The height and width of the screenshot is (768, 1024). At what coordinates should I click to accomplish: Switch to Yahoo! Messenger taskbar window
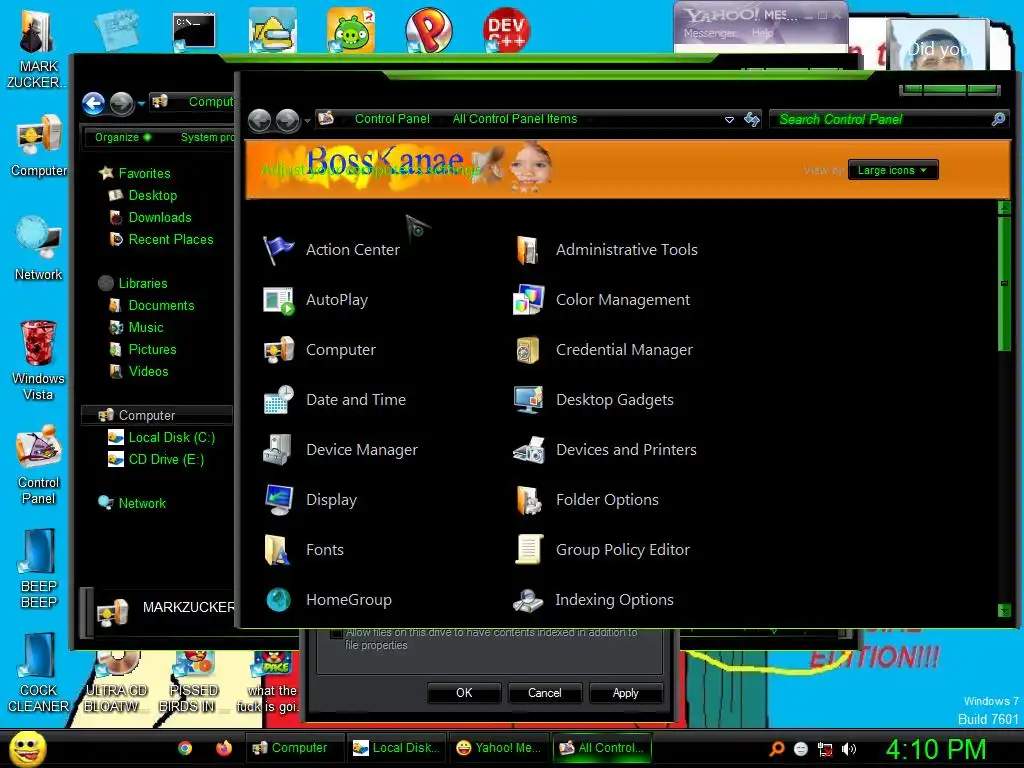point(499,748)
